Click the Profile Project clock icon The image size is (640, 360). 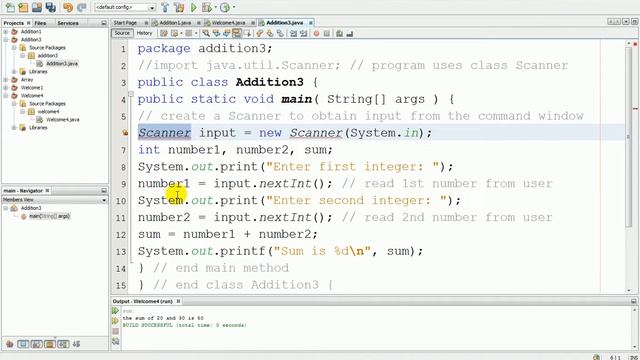pos(224,7)
